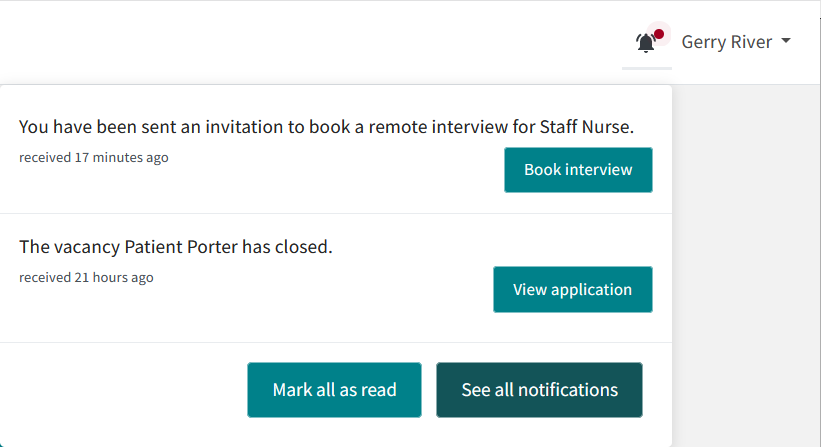Click the received 21 hours ago timestamp
The image size is (821, 447).
[x=86, y=277]
